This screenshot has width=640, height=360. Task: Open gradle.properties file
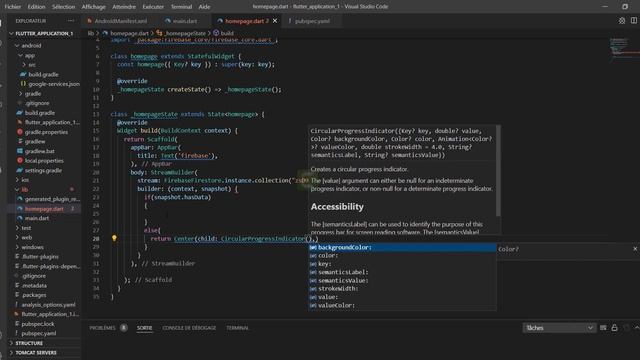click(x=46, y=132)
